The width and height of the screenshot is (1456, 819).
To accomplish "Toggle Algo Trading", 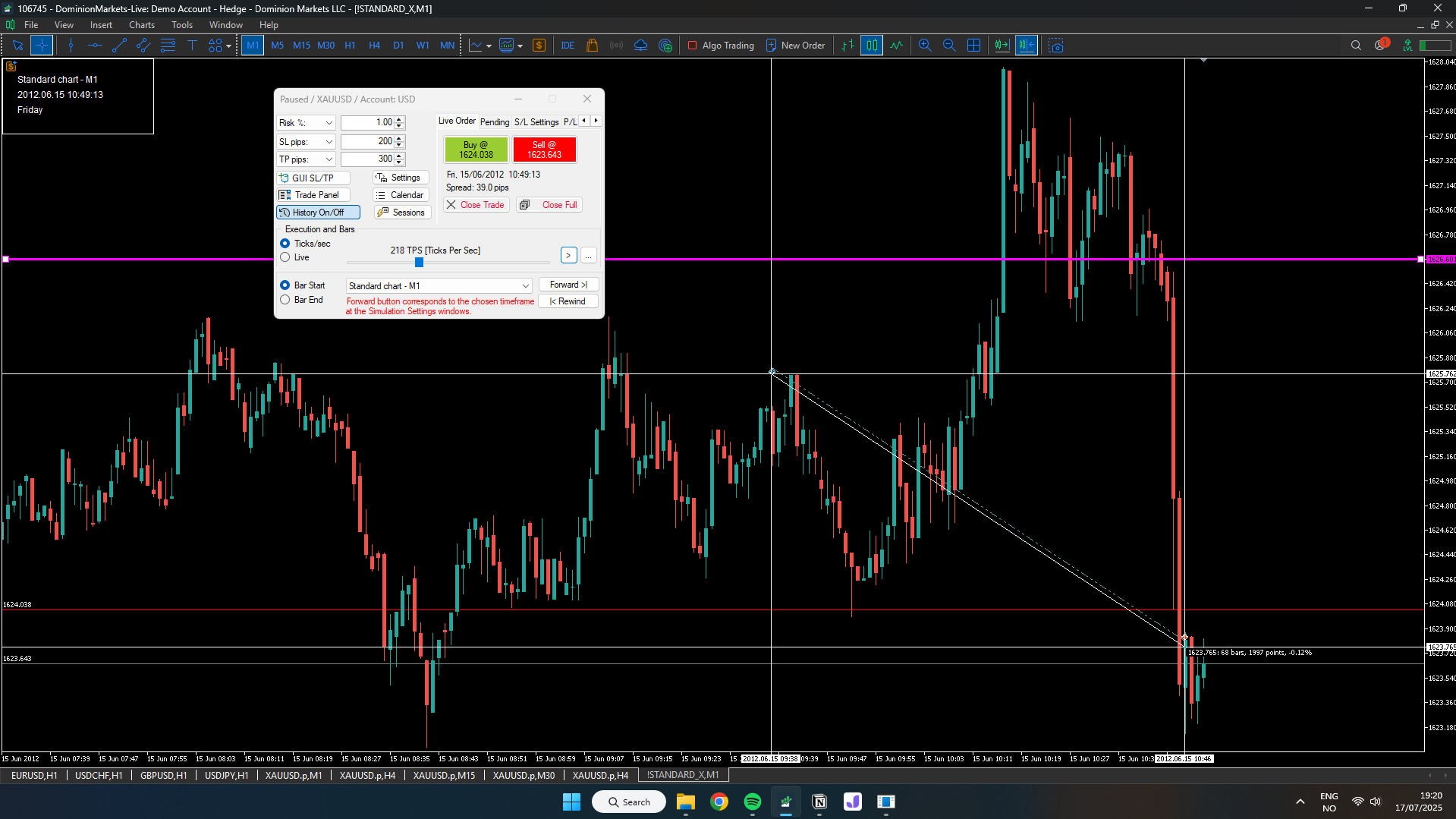I will click(x=721, y=46).
